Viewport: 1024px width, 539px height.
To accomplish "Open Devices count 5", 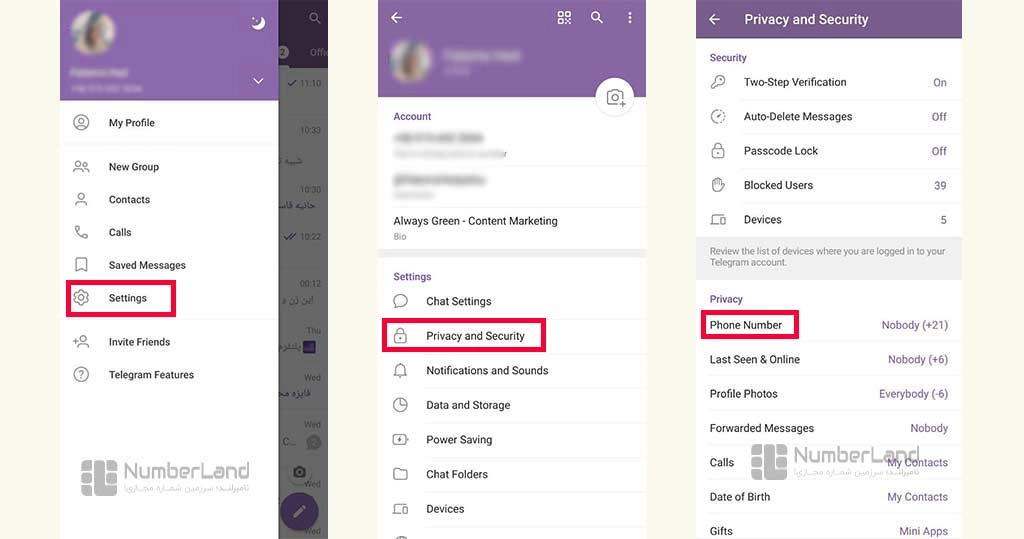I will tap(943, 220).
